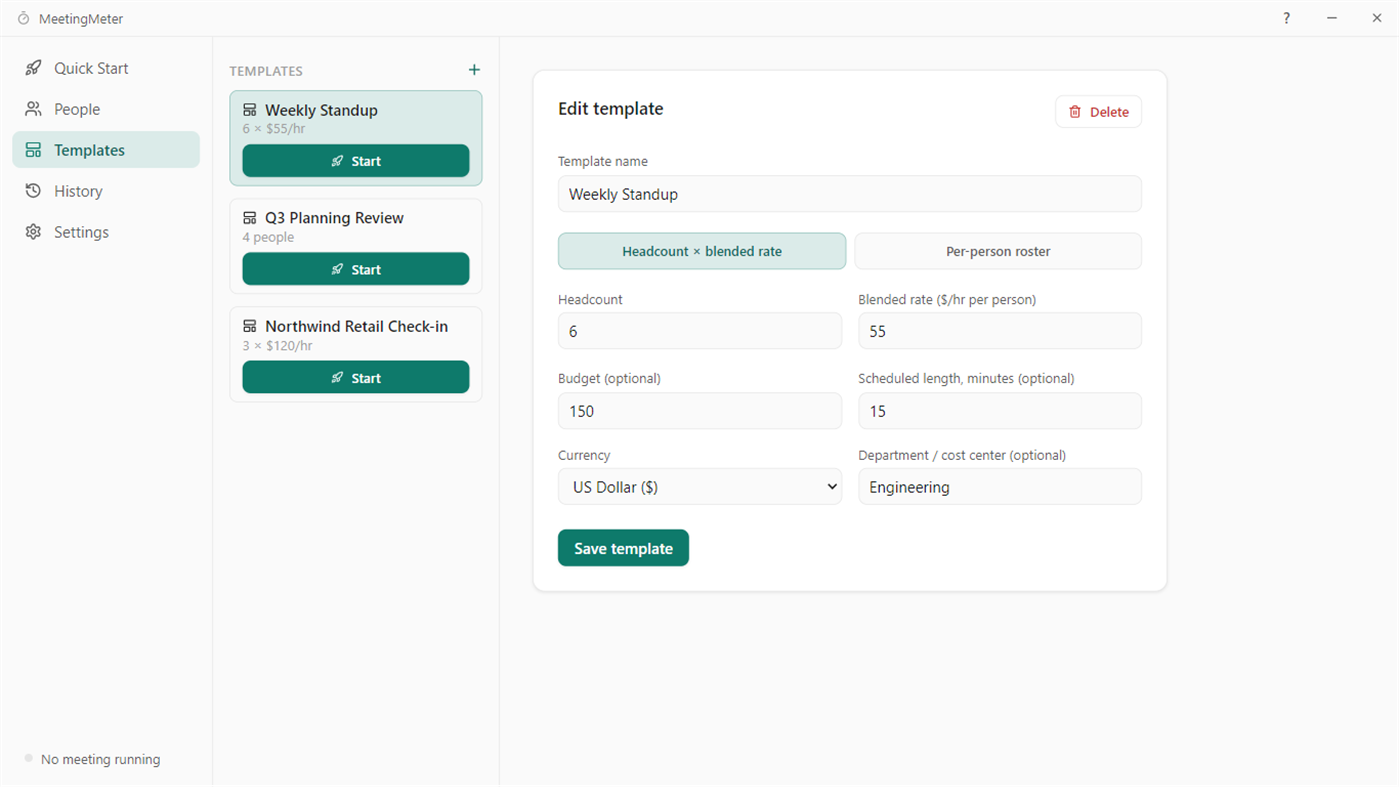Click the Budget input field
Viewport: 1399px width, 787px height.
[x=700, y=411]
